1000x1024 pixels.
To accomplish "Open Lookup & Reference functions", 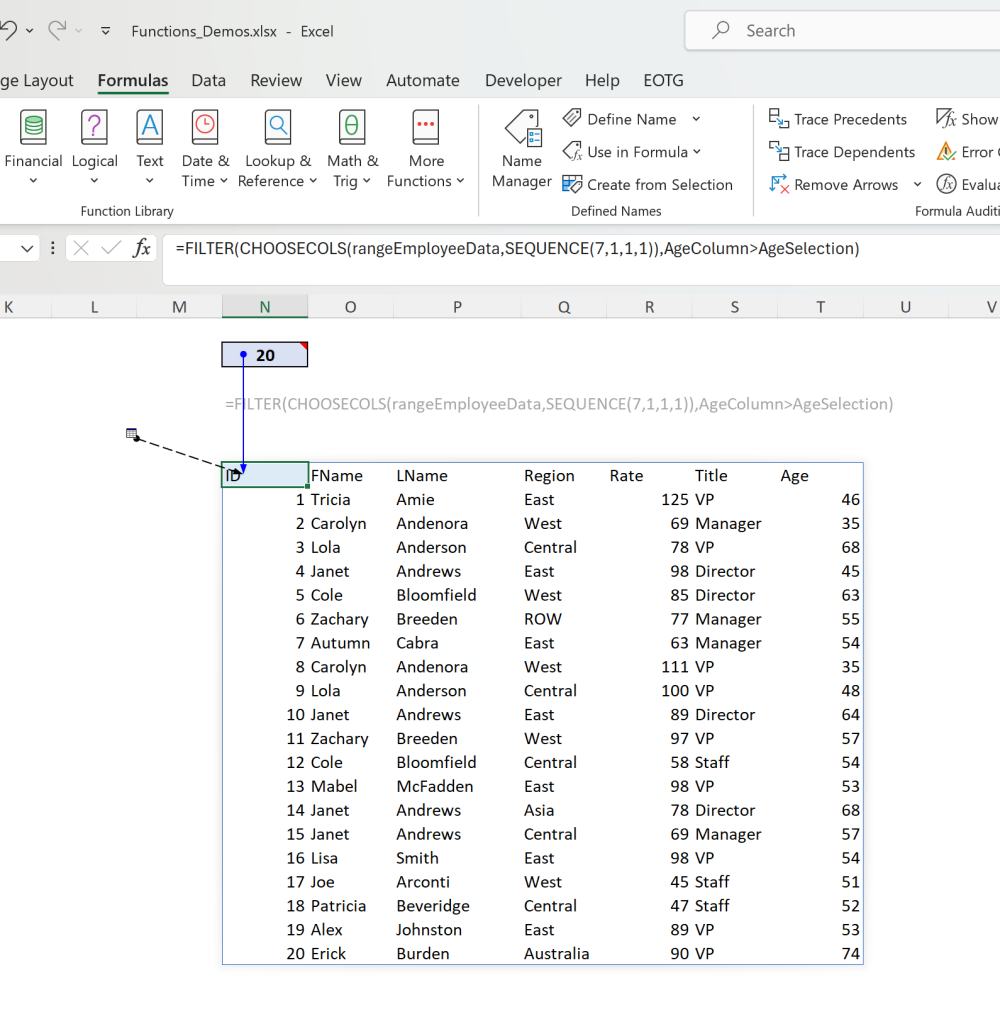I will pyautogui.click(x=278, y=147).
